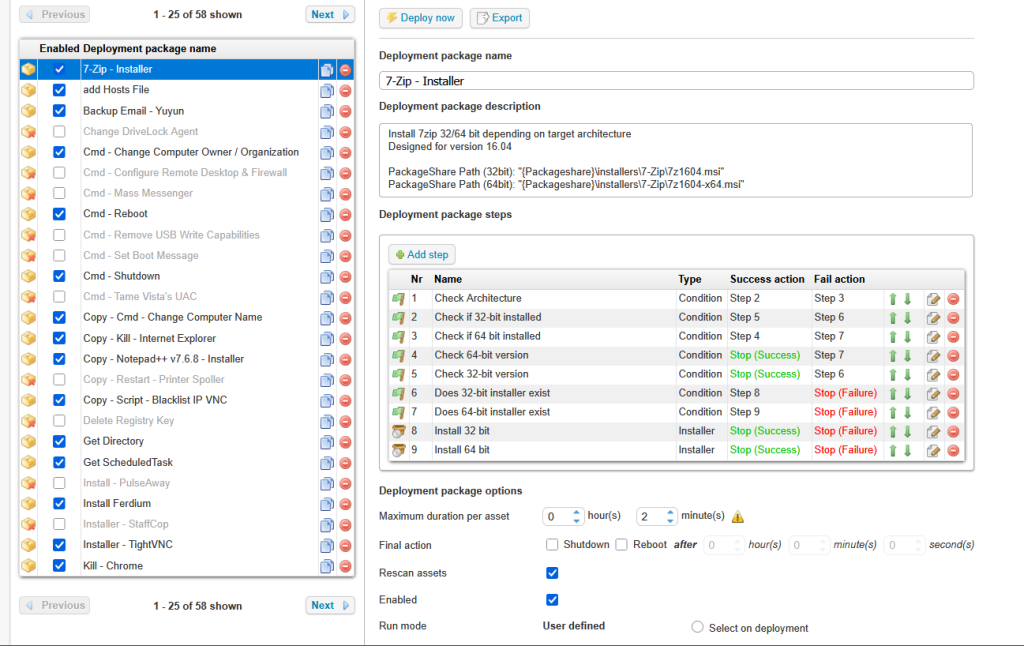Screen dimensions: 1024x646
Task: Click the bottom Previous button
Action: click(55, 606)
